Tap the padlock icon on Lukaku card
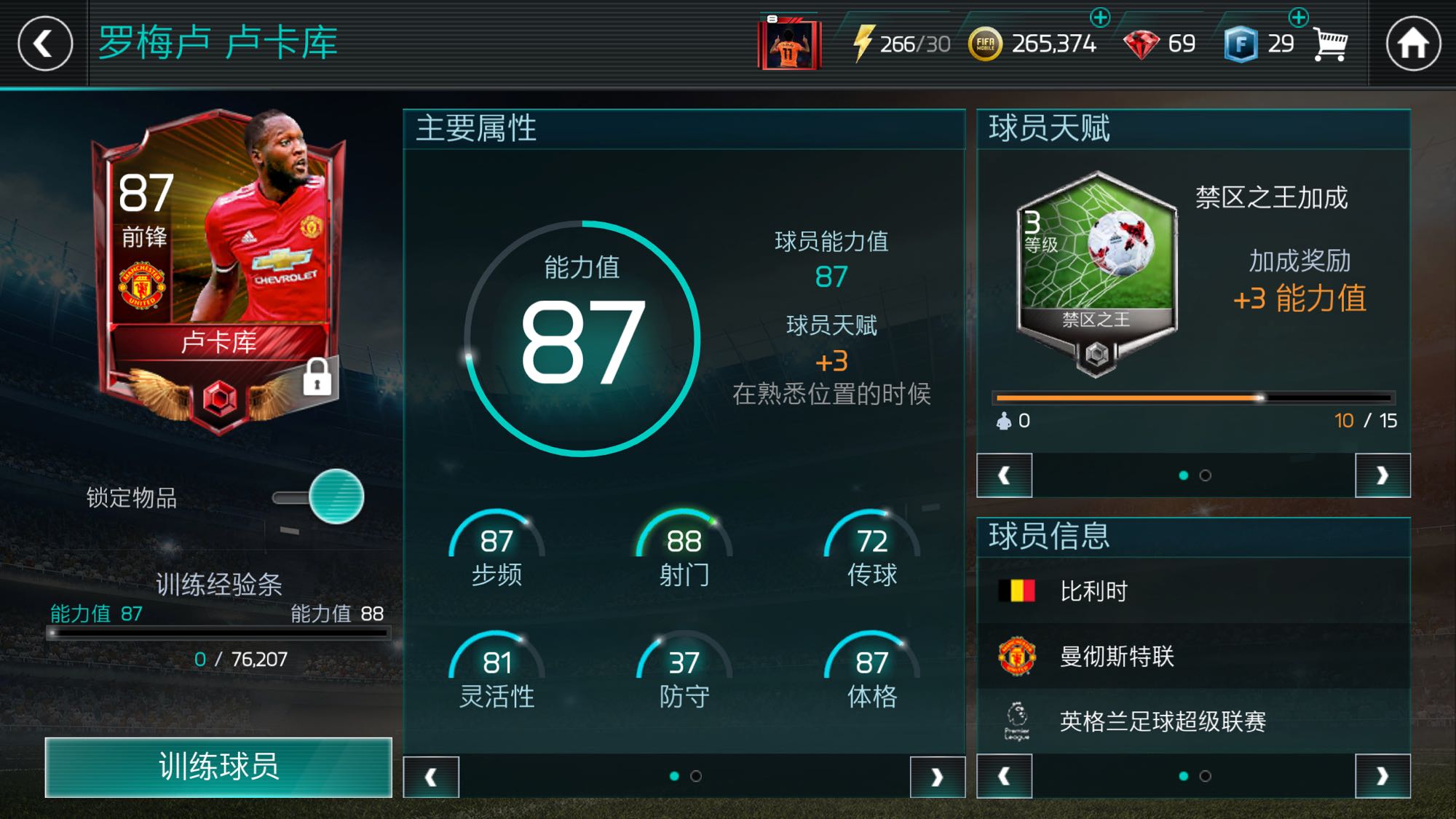The image size is (1456, 819). [317, 376]
